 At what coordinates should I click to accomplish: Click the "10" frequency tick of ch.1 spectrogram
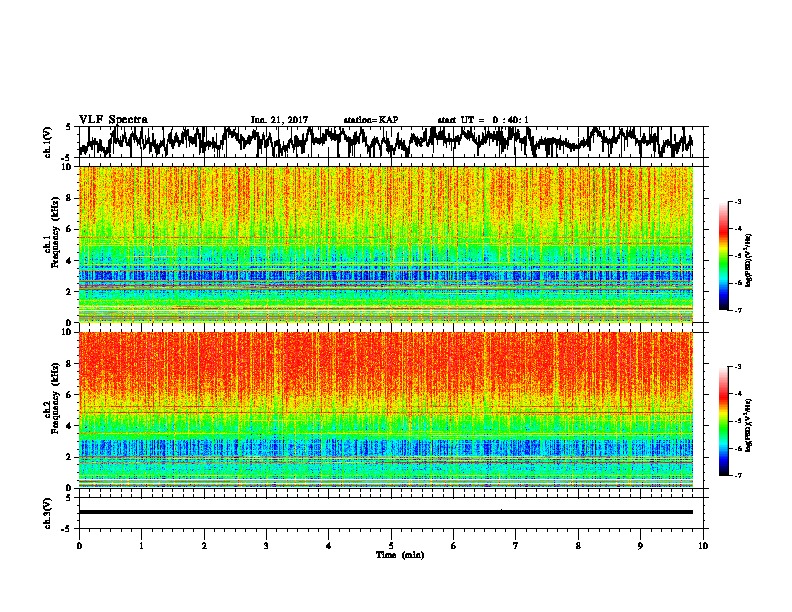coord(68,167)
